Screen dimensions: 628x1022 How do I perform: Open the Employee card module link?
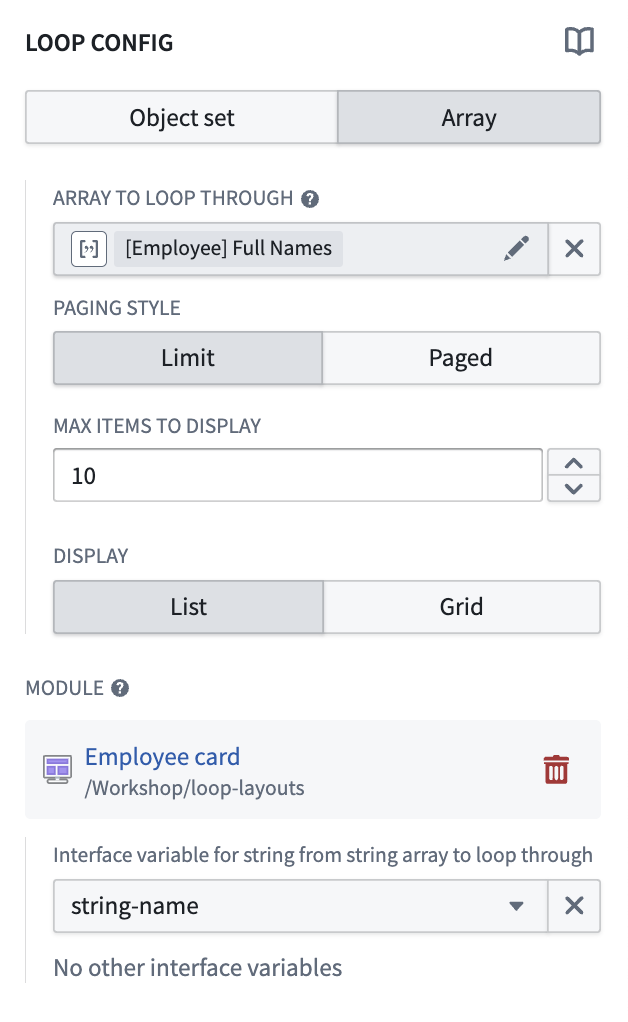tap(163, 757)
